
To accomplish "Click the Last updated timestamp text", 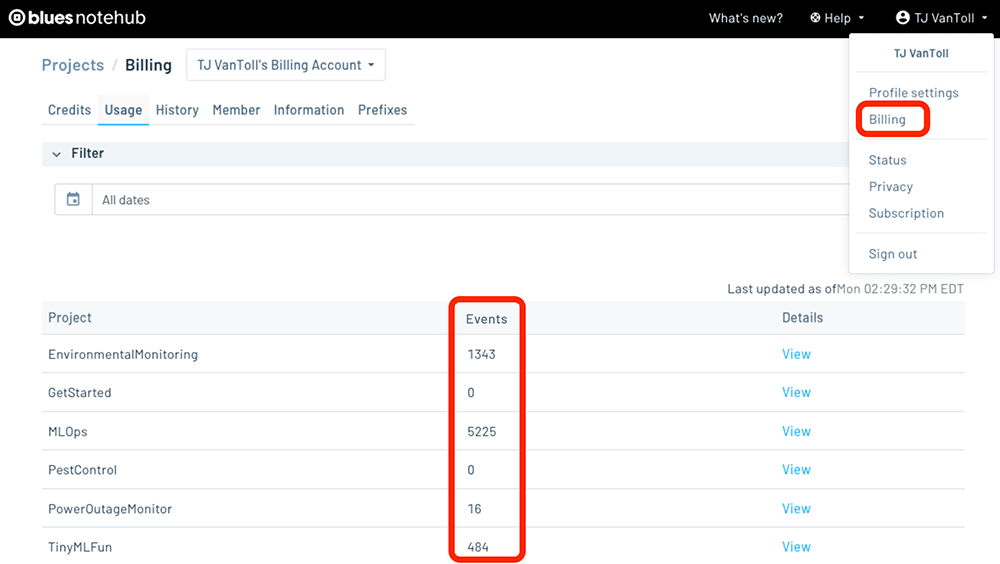I will [845, 289].
